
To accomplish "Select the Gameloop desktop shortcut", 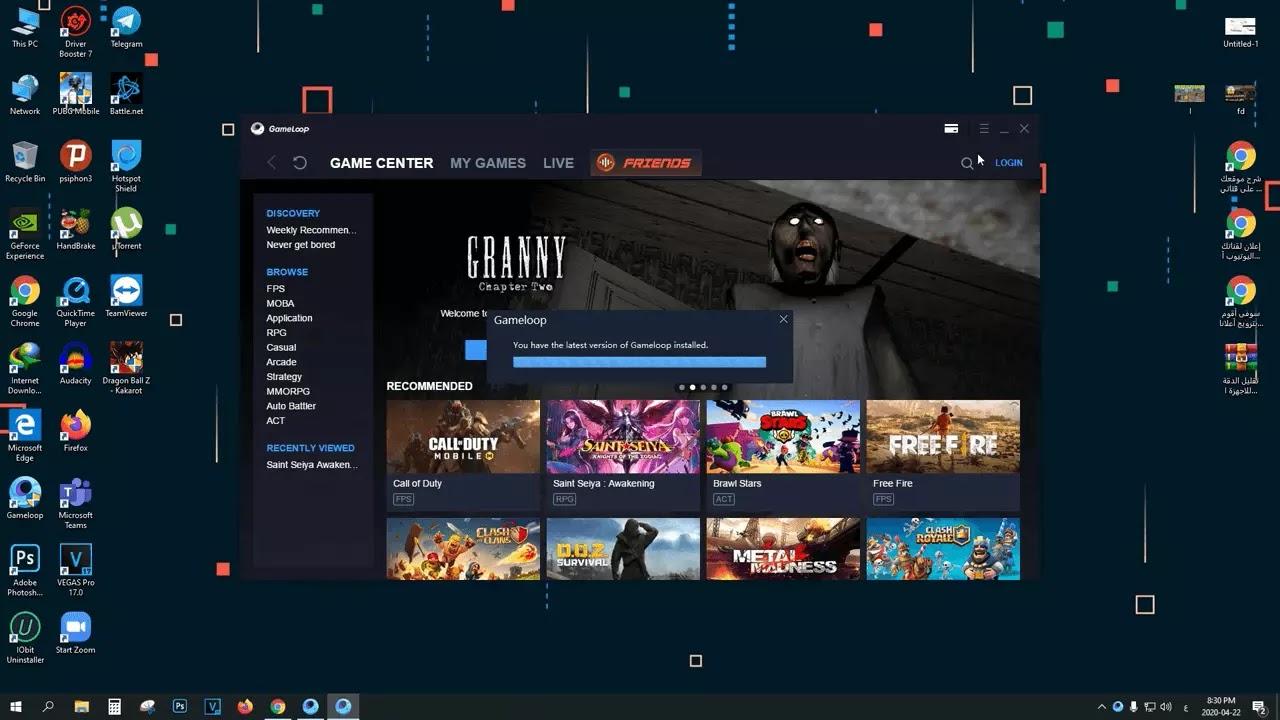I will (x=25, y=499).
